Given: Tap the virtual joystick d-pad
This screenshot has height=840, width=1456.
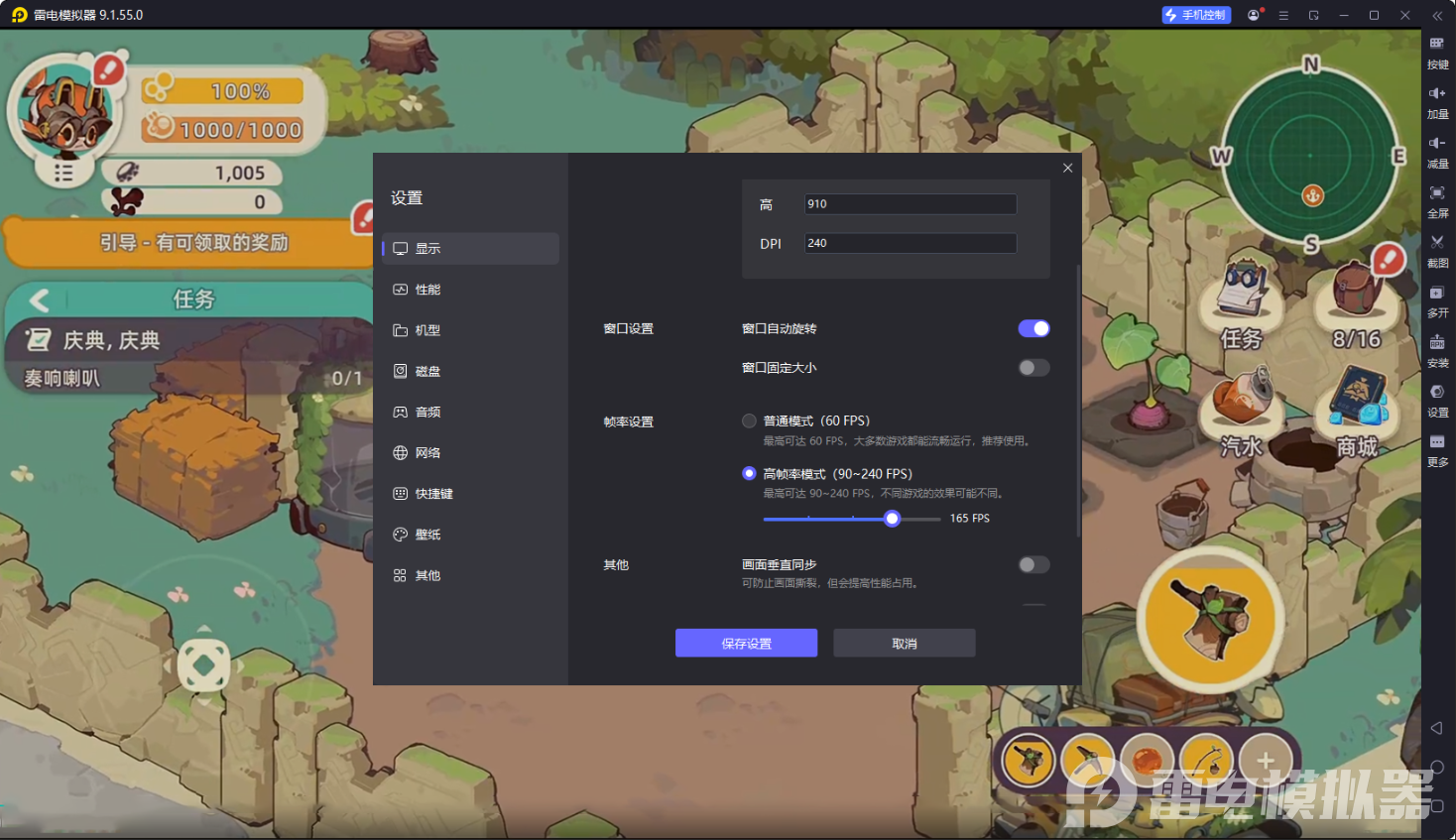Looking at the screenshot, I should click(203, 665).
